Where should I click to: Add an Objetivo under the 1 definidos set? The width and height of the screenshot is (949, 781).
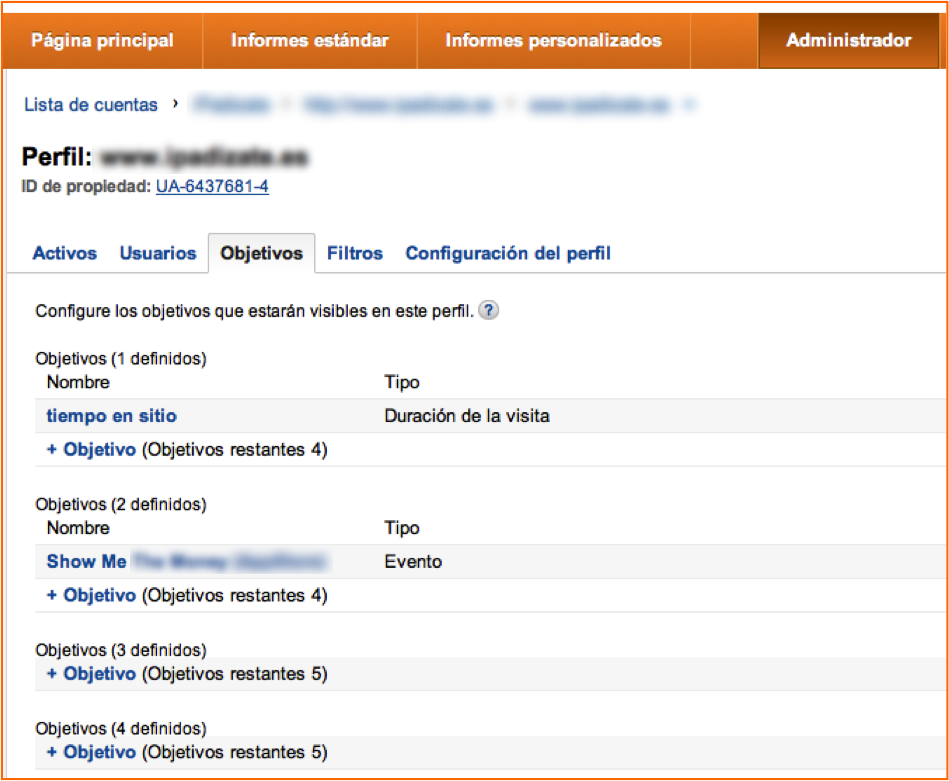[91, 450]
